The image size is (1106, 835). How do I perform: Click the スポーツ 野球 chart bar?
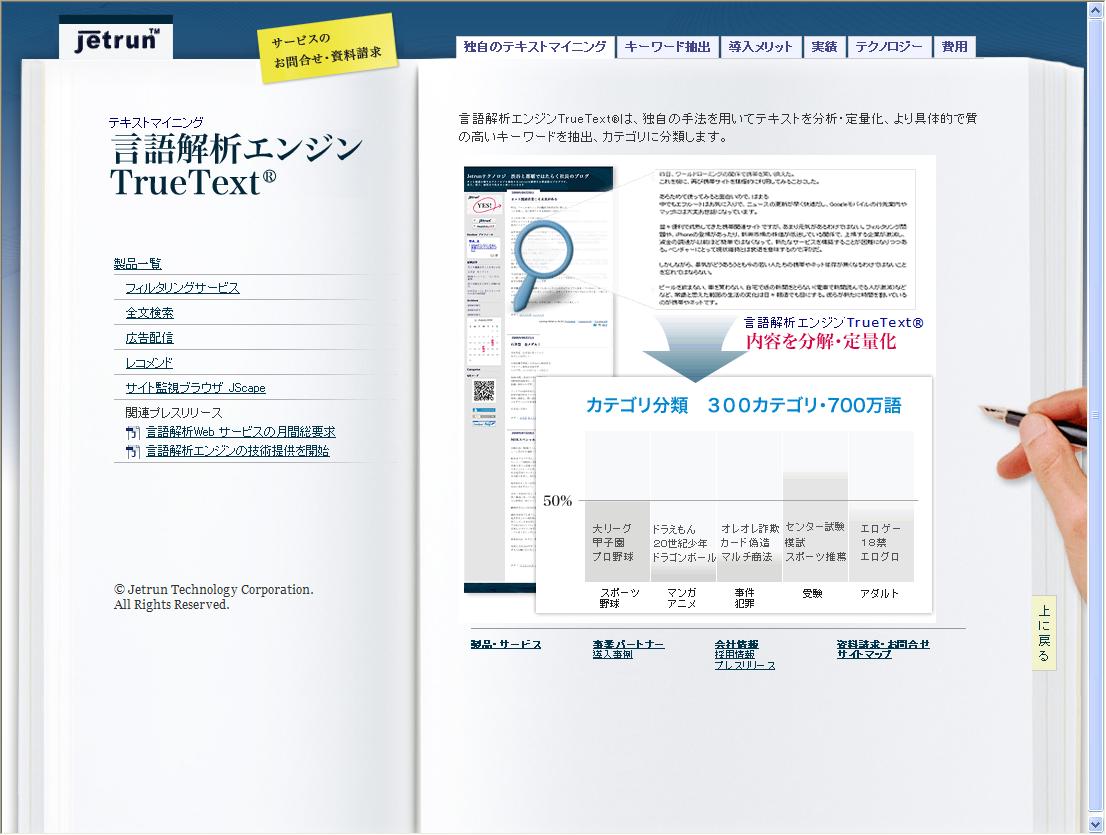coord(617,542)
